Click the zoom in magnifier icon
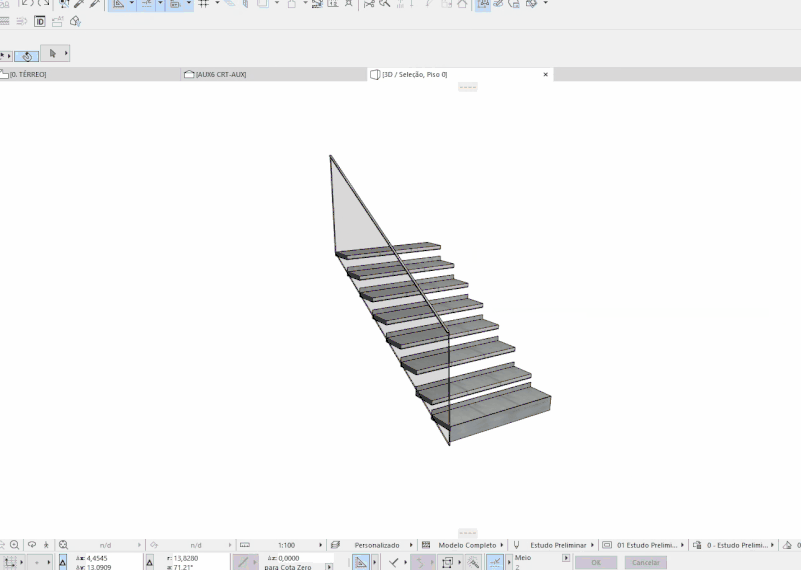Viewport: 801px width, 570px height. 15,545
